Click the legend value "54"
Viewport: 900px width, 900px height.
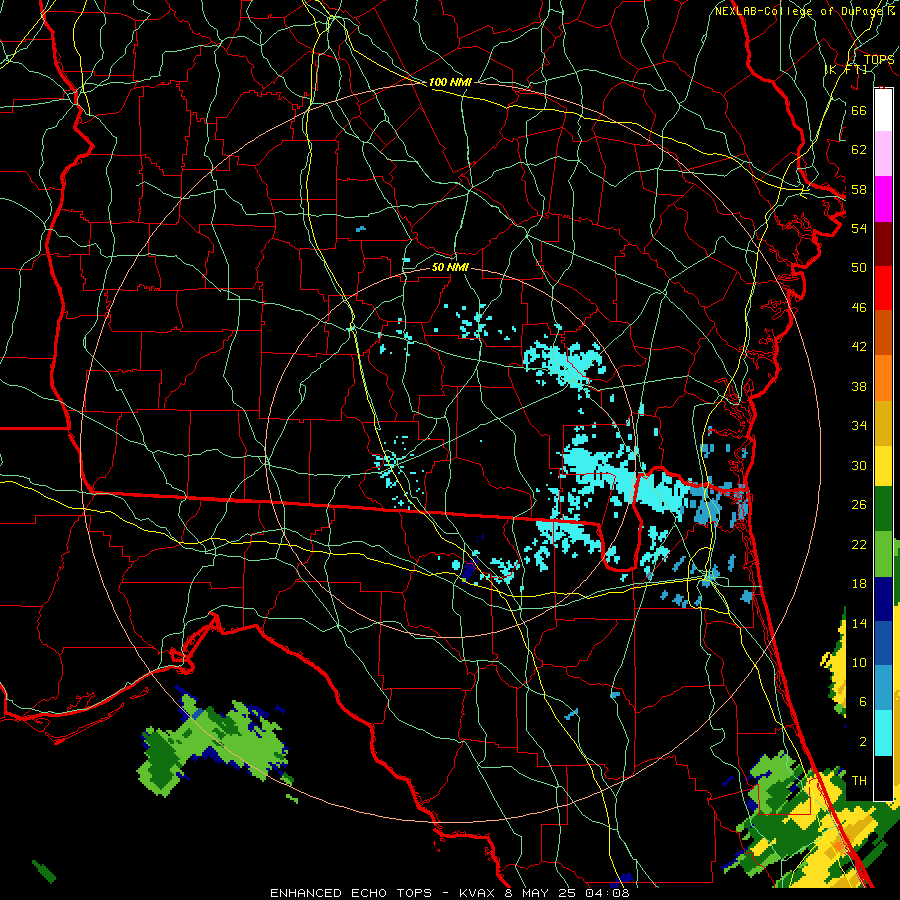point(859,228)
